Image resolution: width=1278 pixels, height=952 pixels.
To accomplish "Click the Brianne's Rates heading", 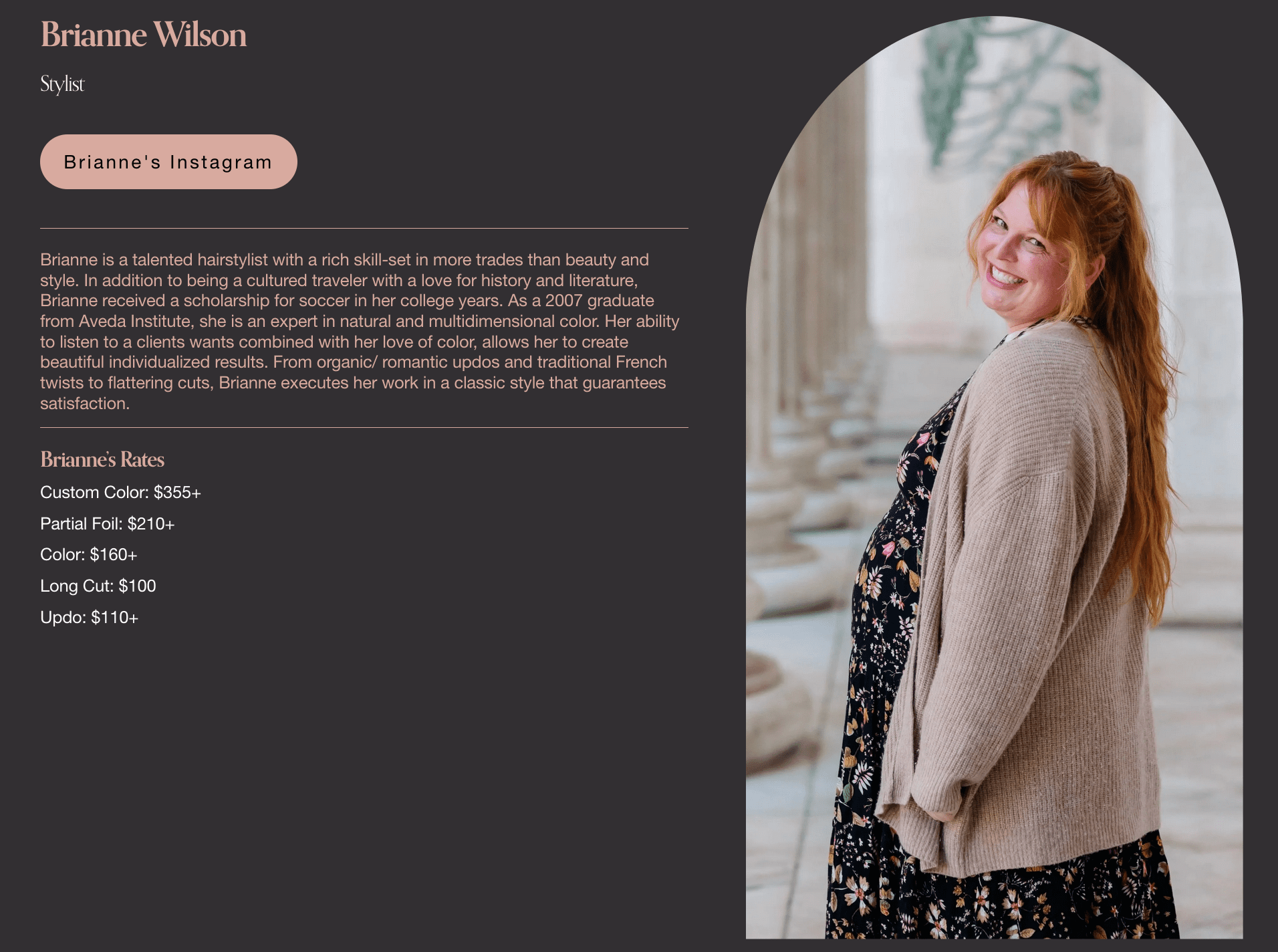I will click(102, 459).
